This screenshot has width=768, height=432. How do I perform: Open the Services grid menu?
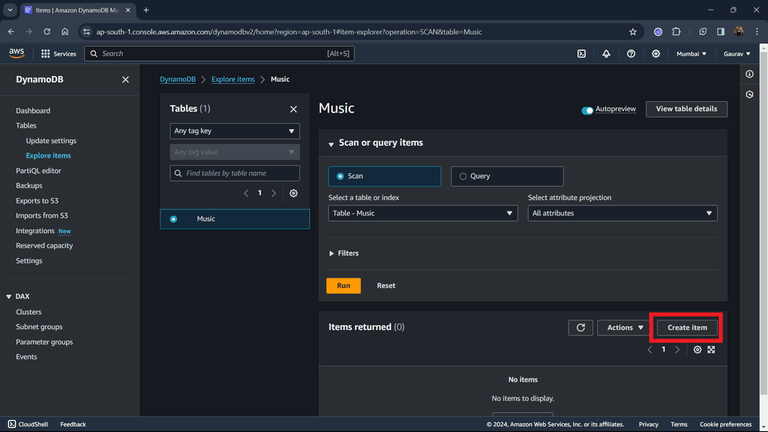click(58, 54)
